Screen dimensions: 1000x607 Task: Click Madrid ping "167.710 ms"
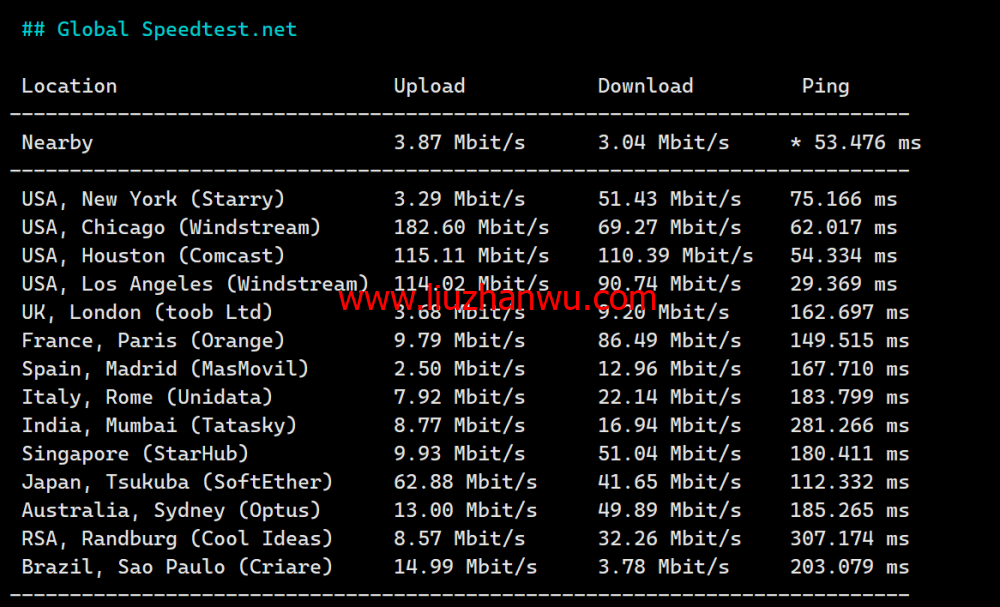(849, 369)
